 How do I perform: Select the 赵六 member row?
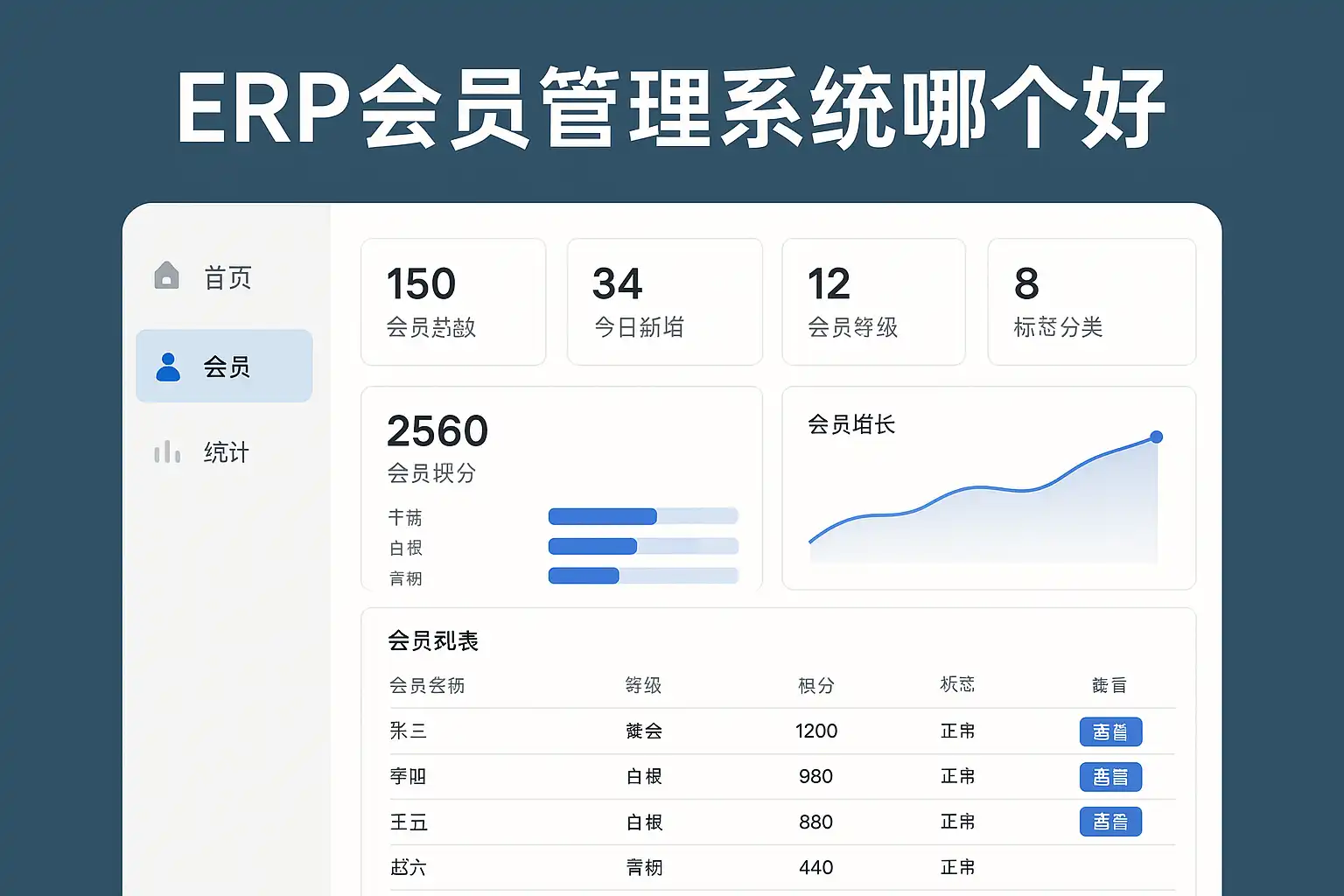[408, 867]
